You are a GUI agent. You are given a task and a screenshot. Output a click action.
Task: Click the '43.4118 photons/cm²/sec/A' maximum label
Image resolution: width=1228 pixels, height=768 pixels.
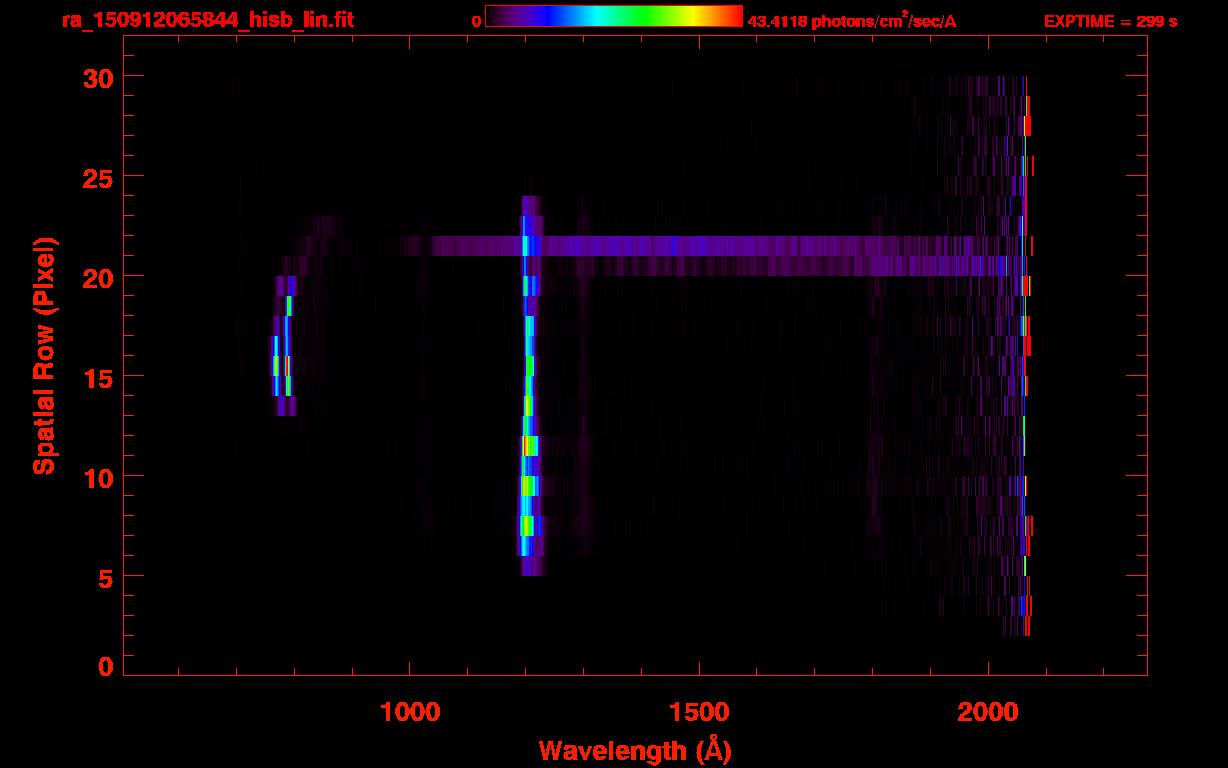coord(852,21)
